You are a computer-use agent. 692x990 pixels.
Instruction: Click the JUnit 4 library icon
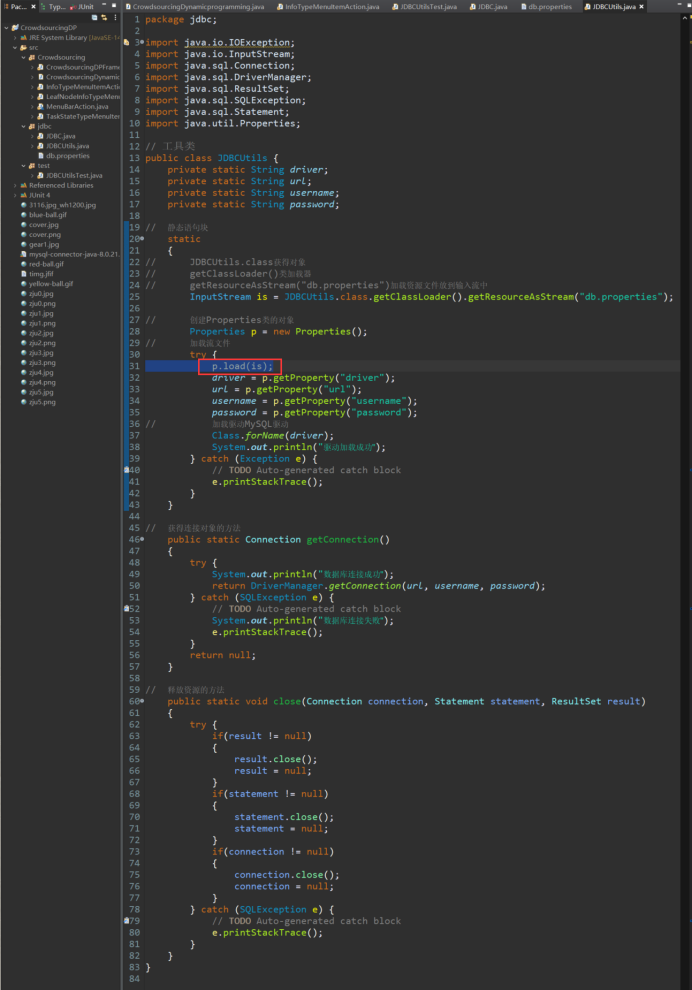point(24,196)
